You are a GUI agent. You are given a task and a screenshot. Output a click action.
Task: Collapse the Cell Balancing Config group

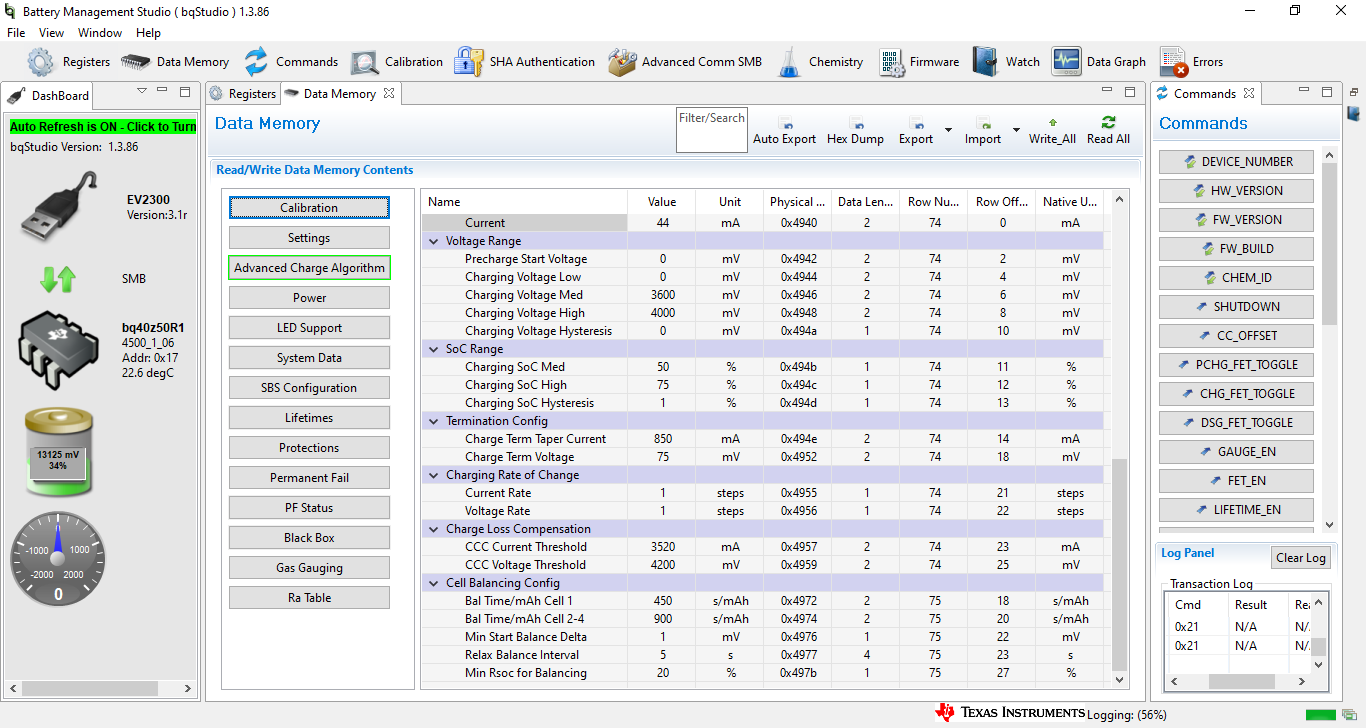coord(434,583)
